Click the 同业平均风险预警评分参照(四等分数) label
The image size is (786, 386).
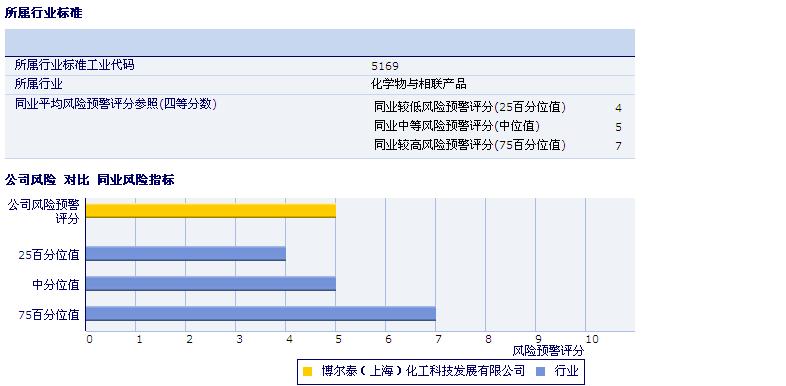pyautogui.click(x=116, y=104)
